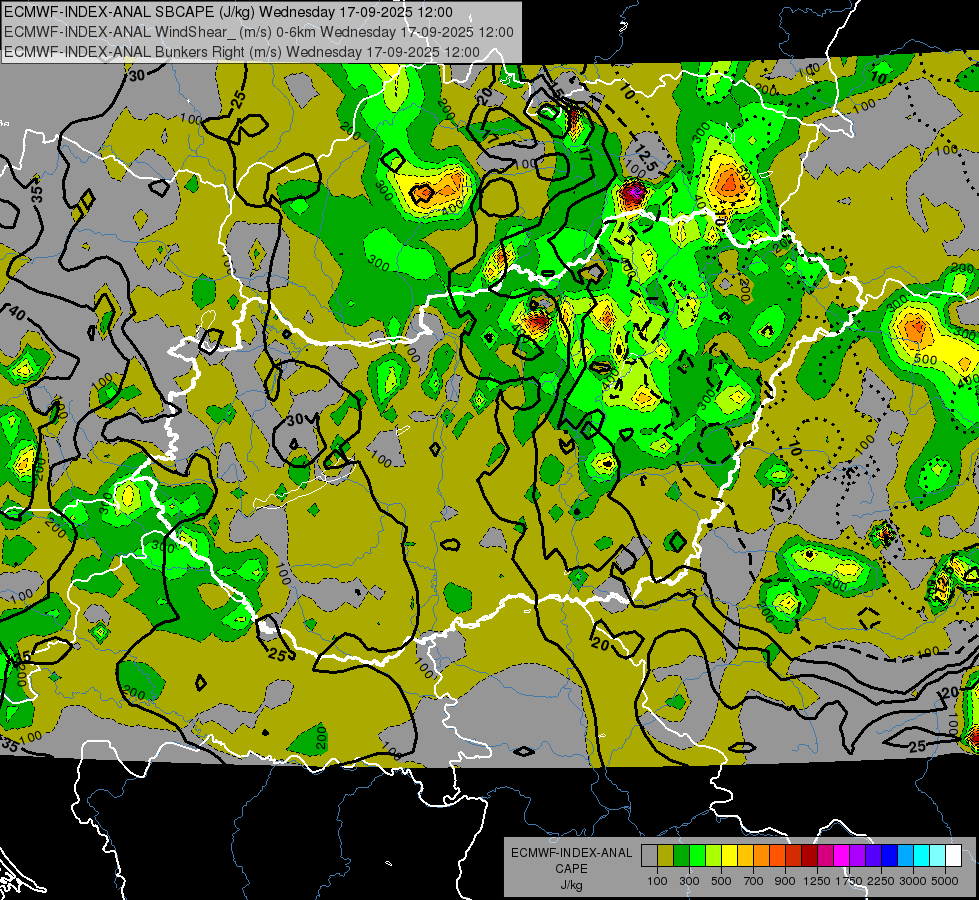The height and width of the screenshot is (900, 979).
Task: Click the legend tick label 5000
Action: pyautogui.click(x=945, y=881)
